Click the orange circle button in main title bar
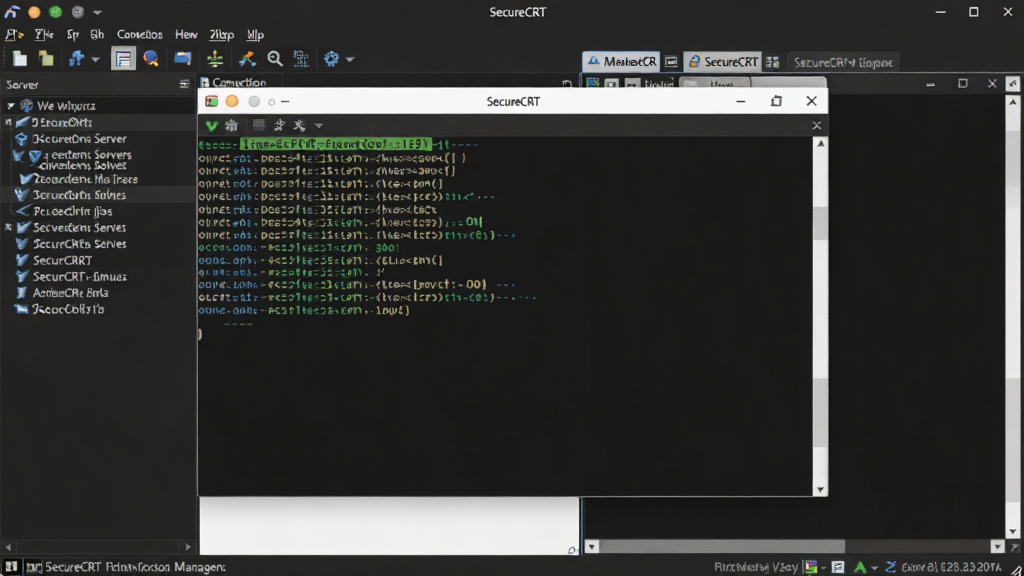 34,12
